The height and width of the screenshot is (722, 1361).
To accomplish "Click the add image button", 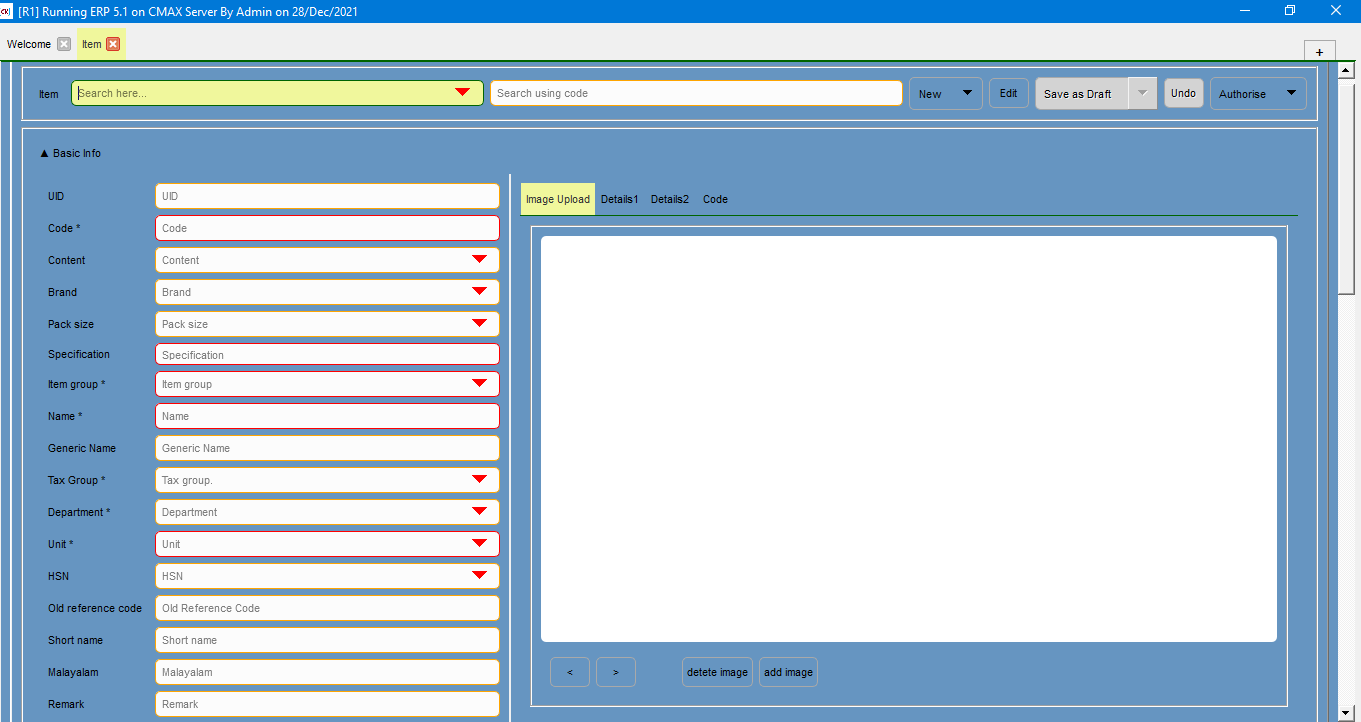I will coord(788,672).
